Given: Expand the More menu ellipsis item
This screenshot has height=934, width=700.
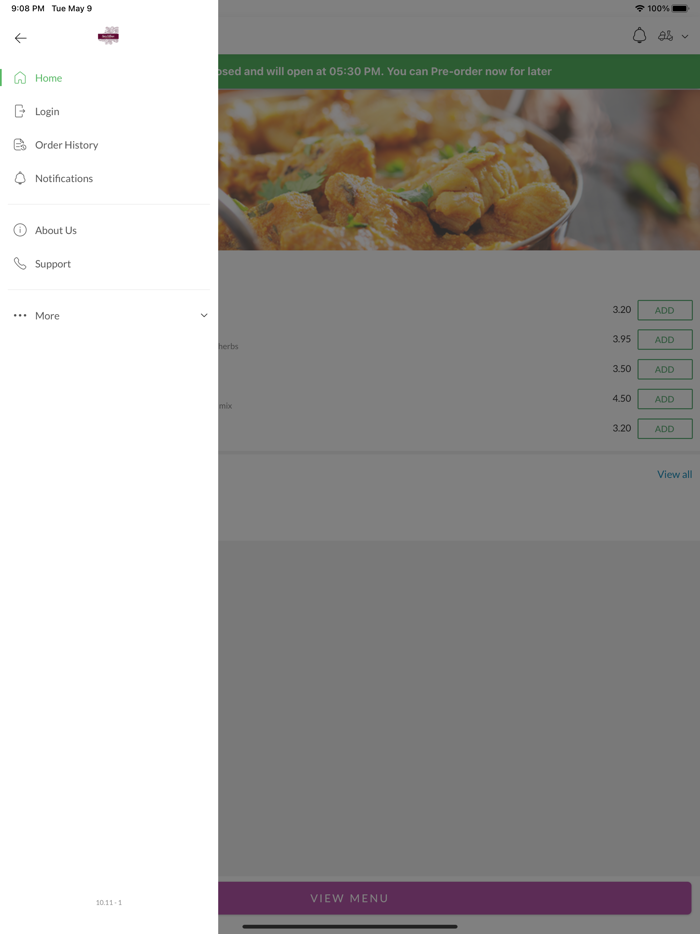Looking at the screenshot, I should [x=108, y=316].
